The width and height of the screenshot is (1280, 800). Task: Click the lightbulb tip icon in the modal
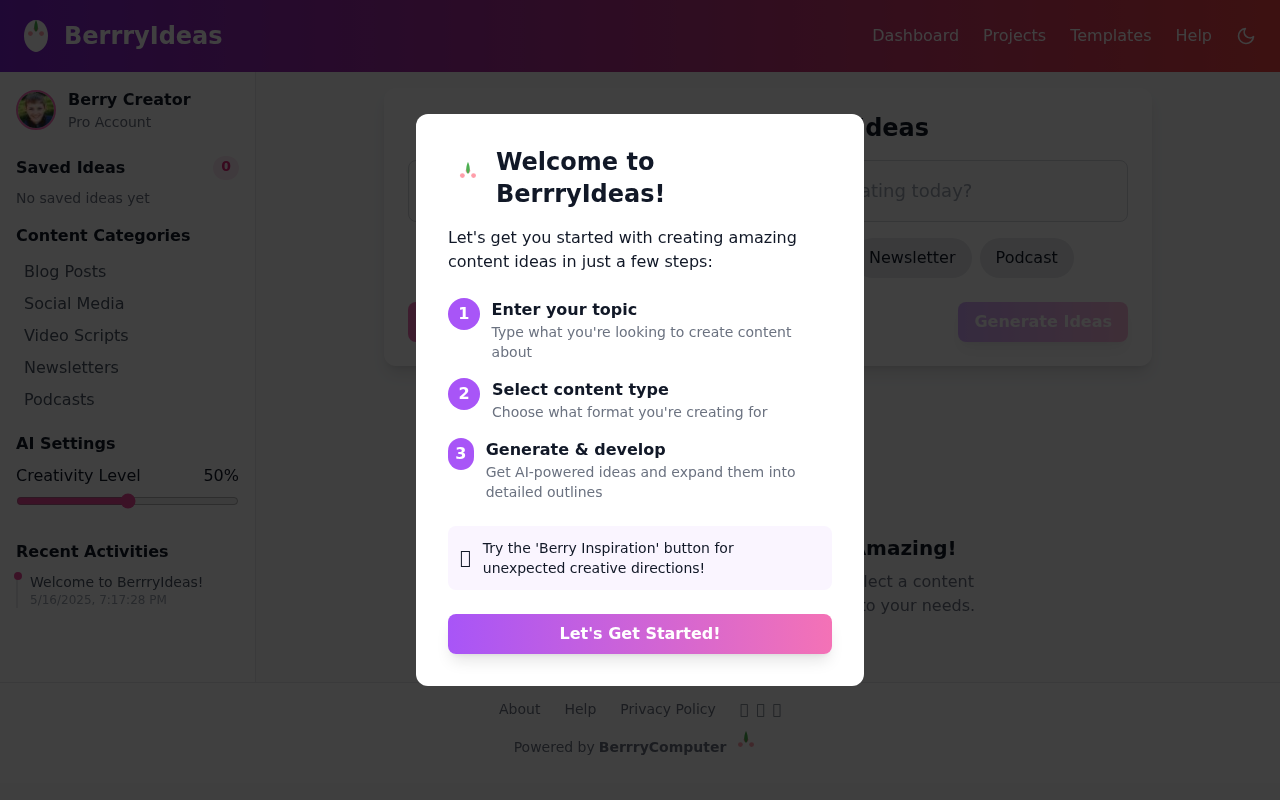(464, 557)
